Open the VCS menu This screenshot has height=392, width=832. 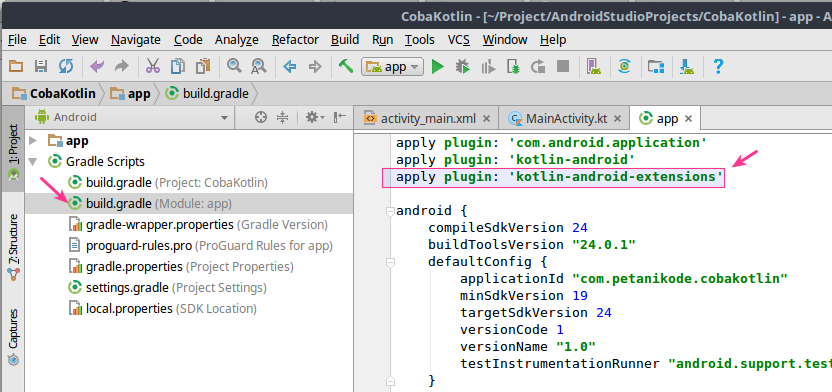click(458, 40)
